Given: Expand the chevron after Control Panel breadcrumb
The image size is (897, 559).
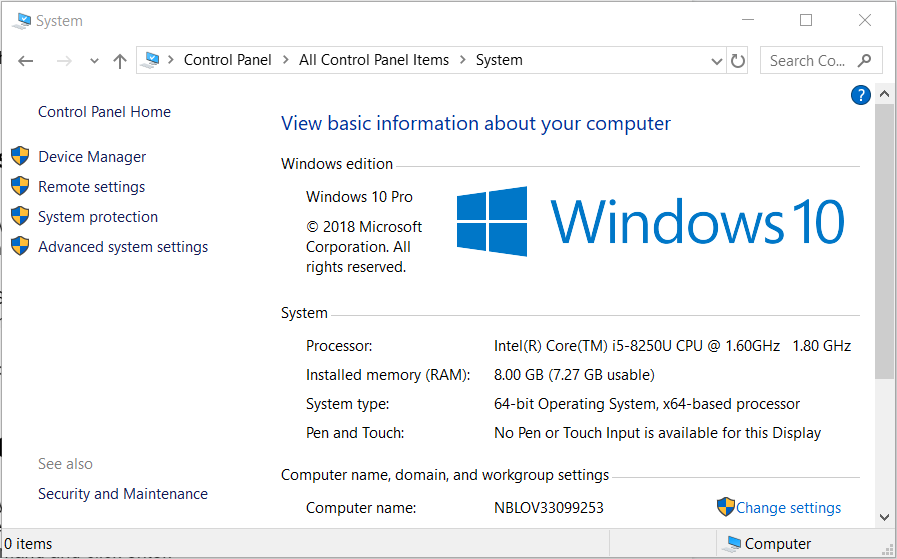Looking at the screenshot, I should (285, 60).
